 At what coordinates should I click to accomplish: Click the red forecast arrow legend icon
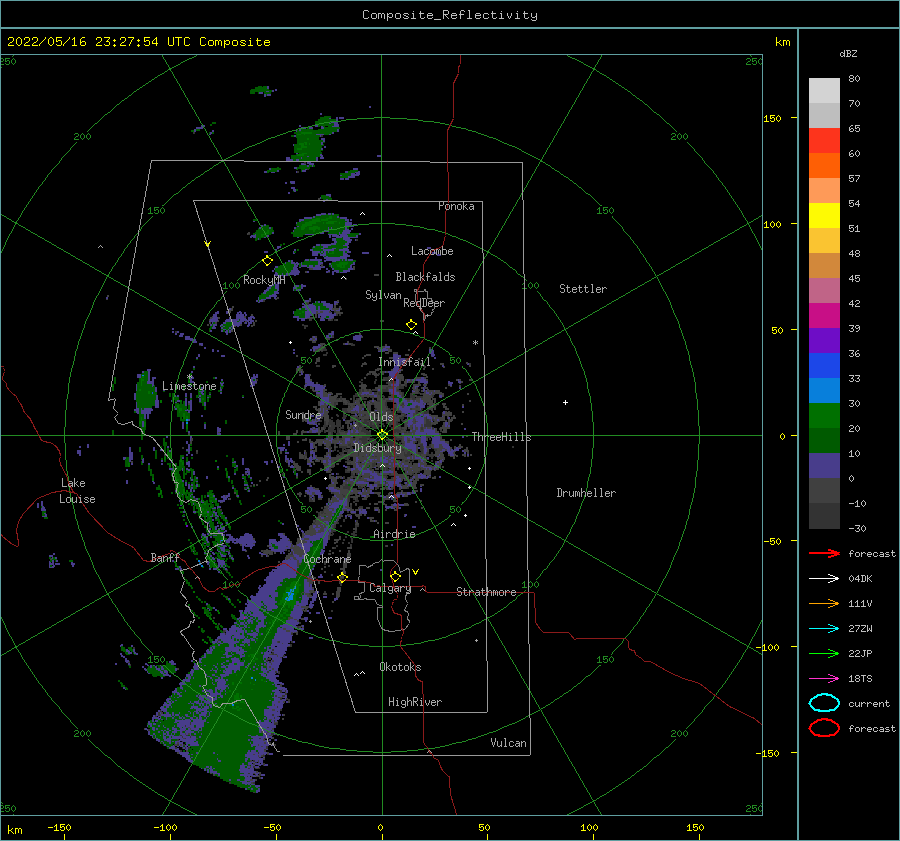tap(824, 553)
